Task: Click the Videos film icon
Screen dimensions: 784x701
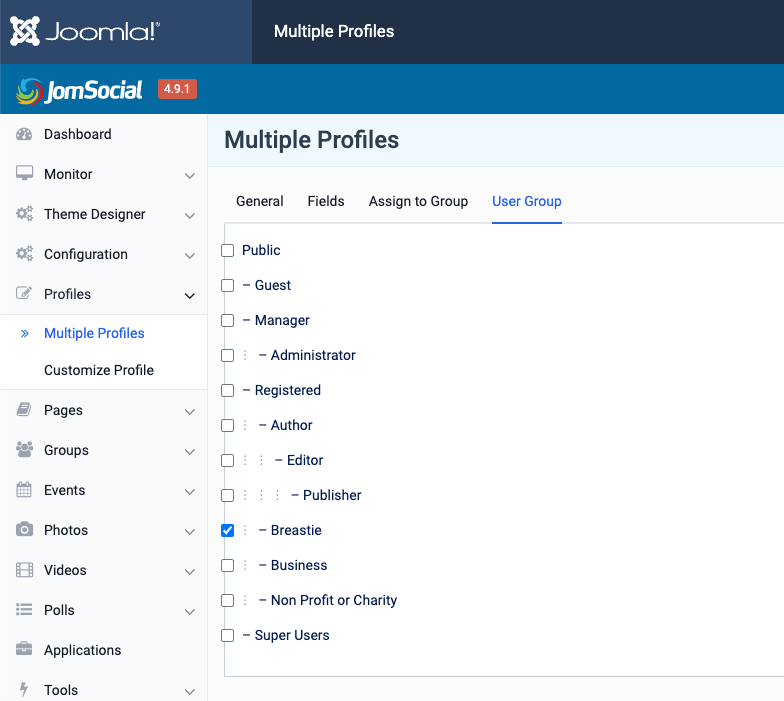Action: (24, 570)
